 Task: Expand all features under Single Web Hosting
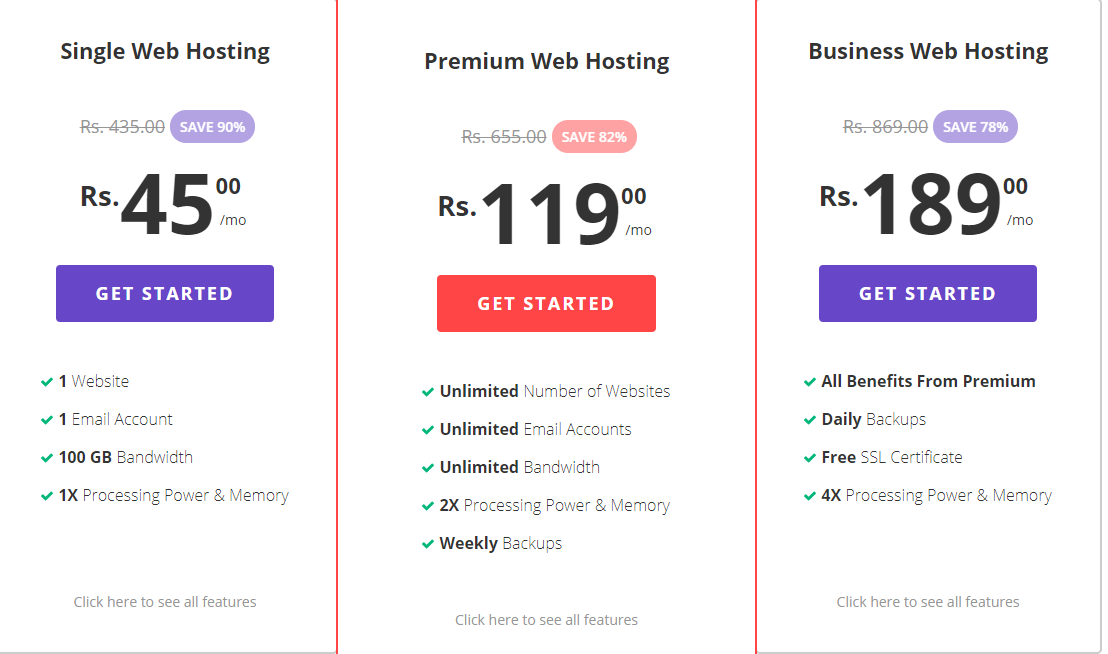165,602
